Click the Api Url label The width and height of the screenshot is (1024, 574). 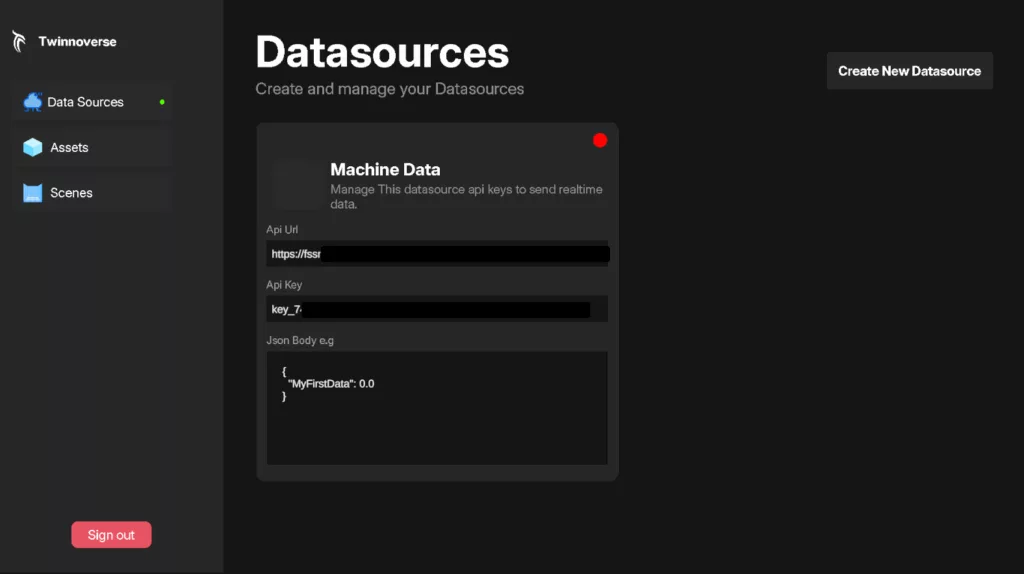(282, 229)
